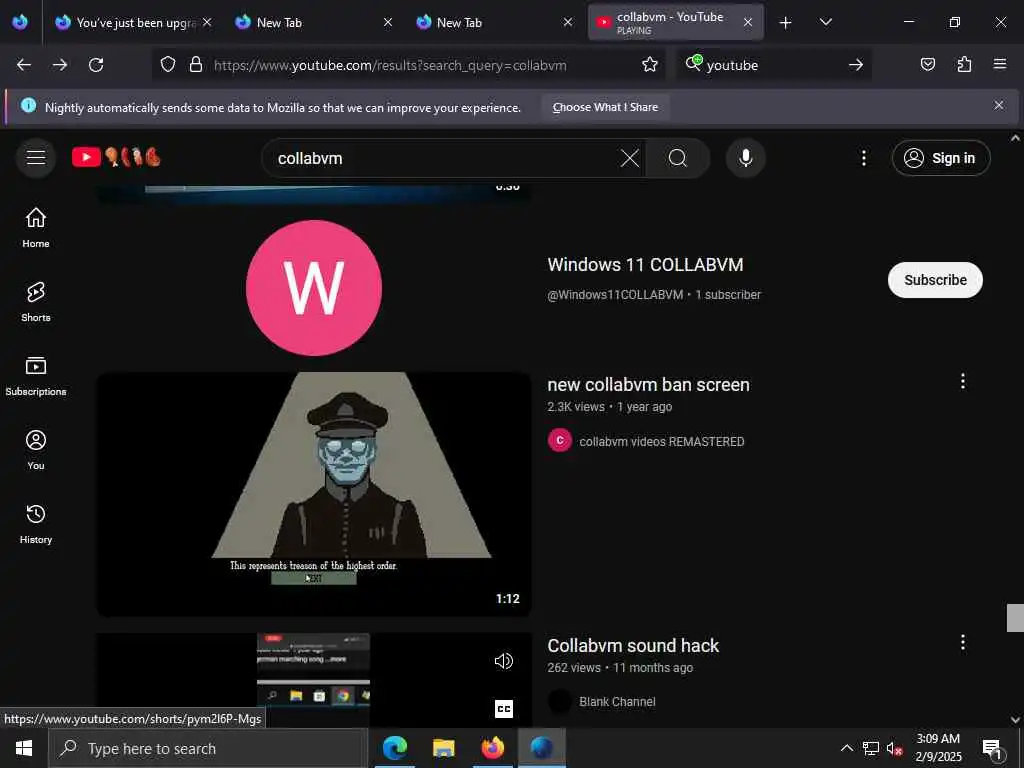The height and width of the screenshot is (768, 1024).
Task: Open Shorts in the sidebar
Action: coord(36,302)
